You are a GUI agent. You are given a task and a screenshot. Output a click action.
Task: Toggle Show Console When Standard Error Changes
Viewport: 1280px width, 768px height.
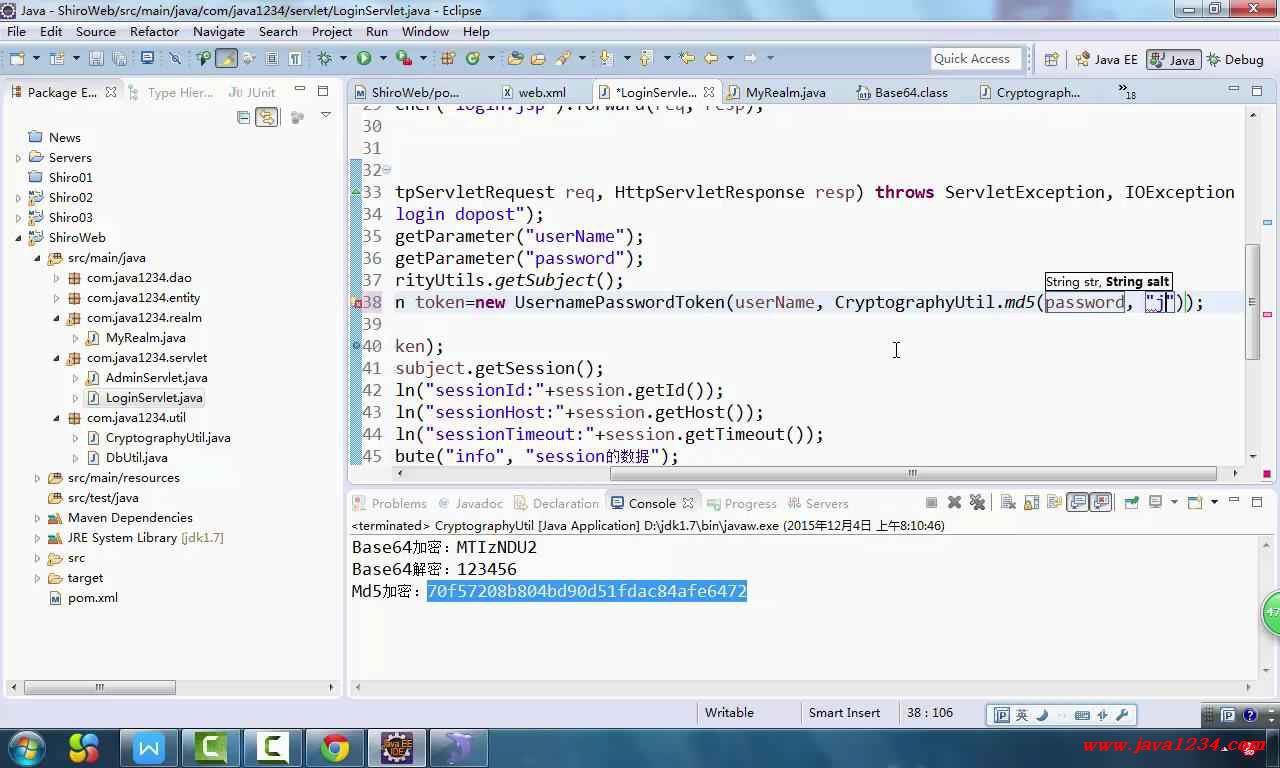[x=1101, y=502]
